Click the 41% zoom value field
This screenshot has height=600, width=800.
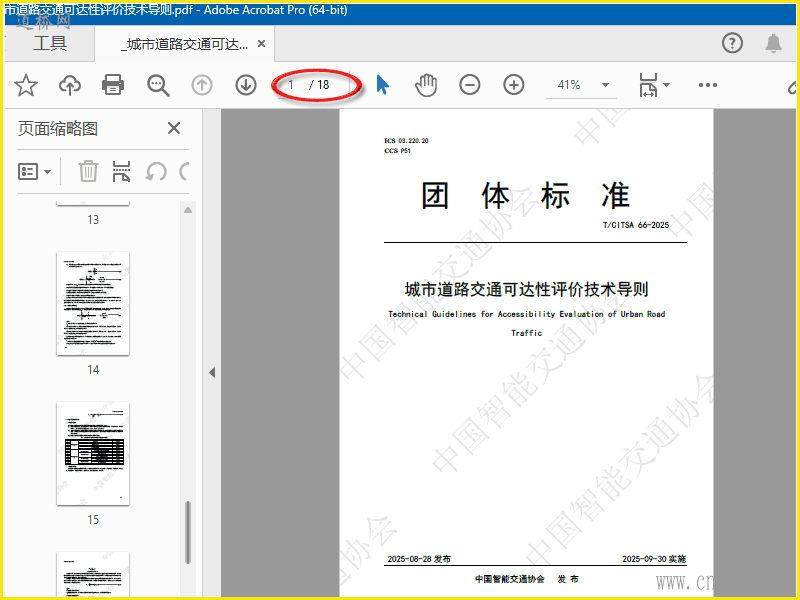click(x=569, y=85)
